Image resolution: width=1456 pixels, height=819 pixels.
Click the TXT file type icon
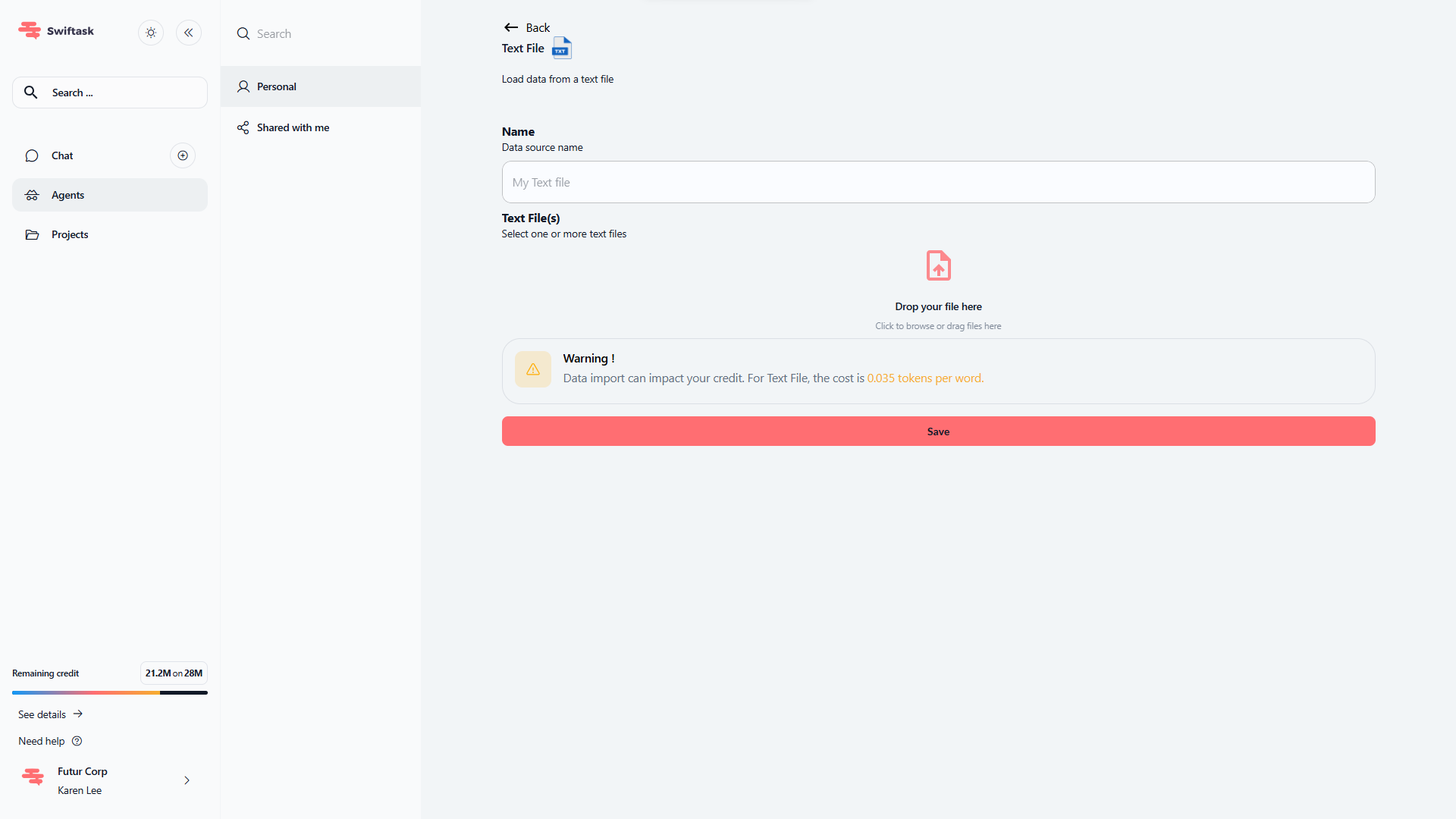[x=562, y=48]
